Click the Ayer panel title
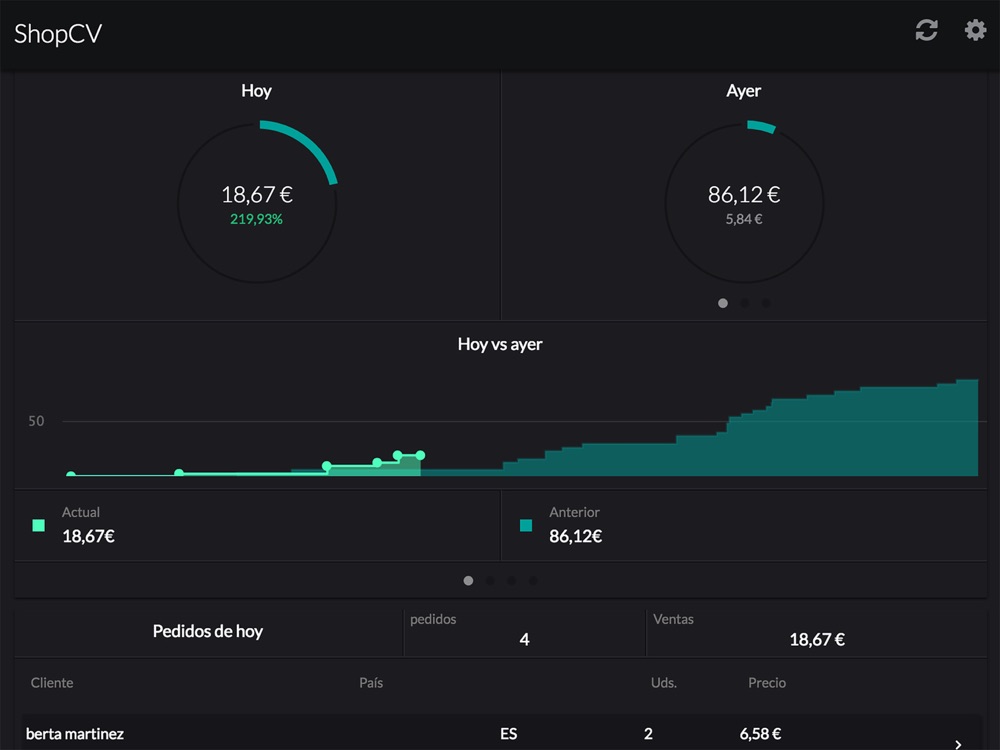This screenshot has width=1000, height=750. coord(744,91)
